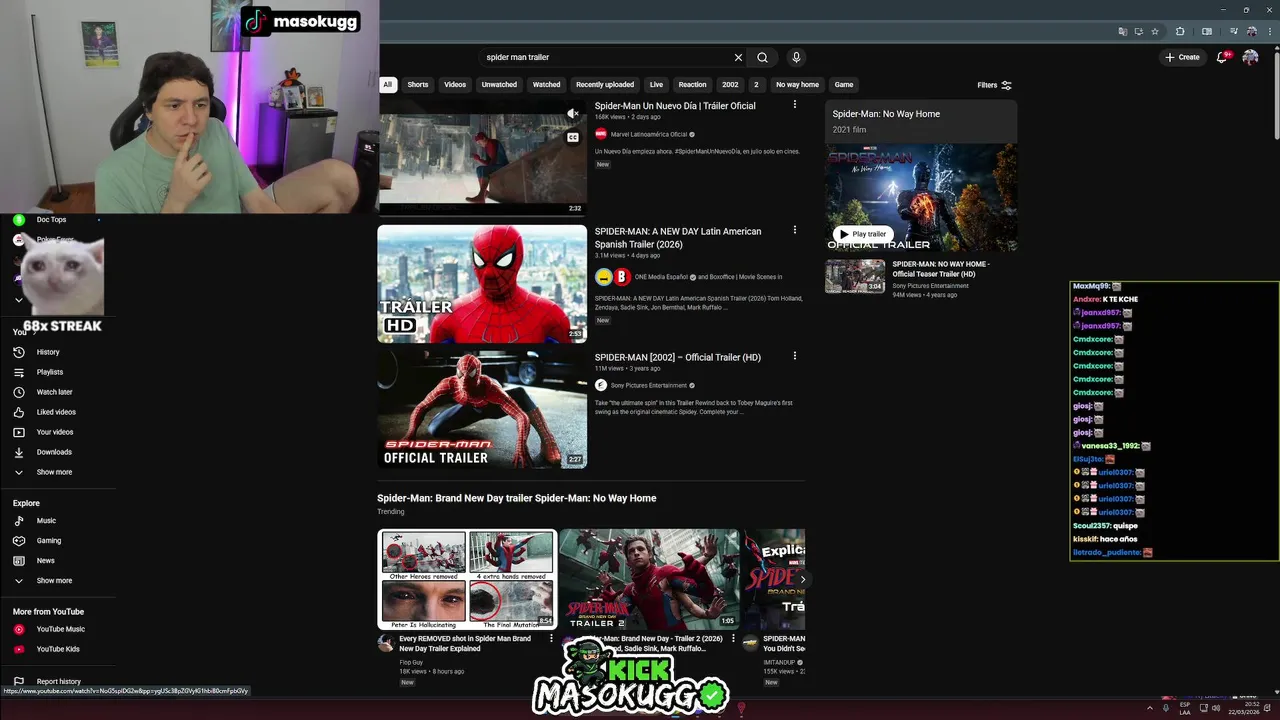Open options for Spider-Man Un Nuevo Día video
The height and width of the screenshot is (720, 1280).
795,105
